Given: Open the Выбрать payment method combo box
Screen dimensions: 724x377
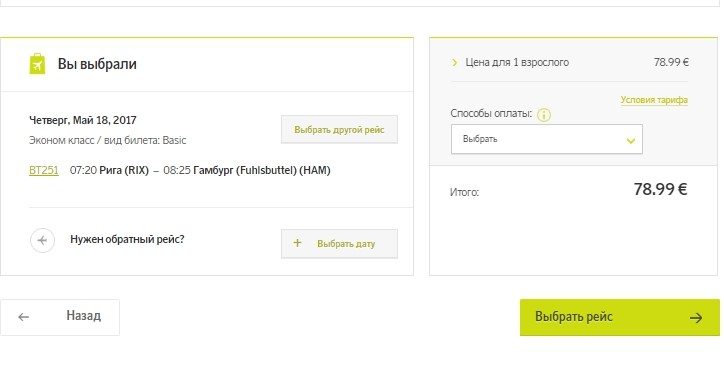Looking at the screenshot, I should [547, 139].
